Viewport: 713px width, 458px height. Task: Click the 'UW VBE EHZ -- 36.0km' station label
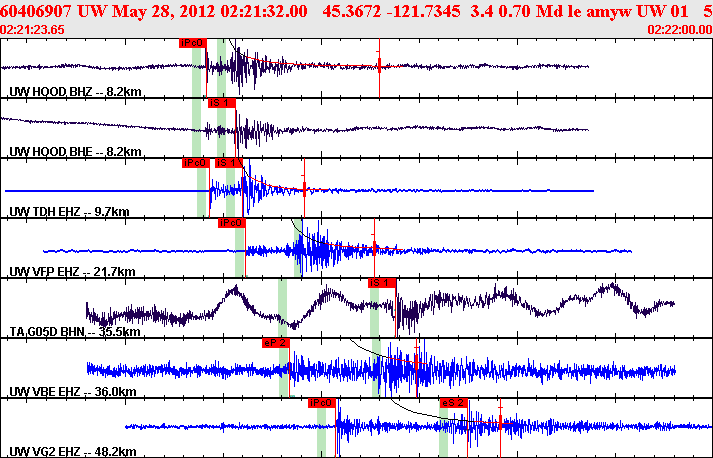(x=73, y=392)
